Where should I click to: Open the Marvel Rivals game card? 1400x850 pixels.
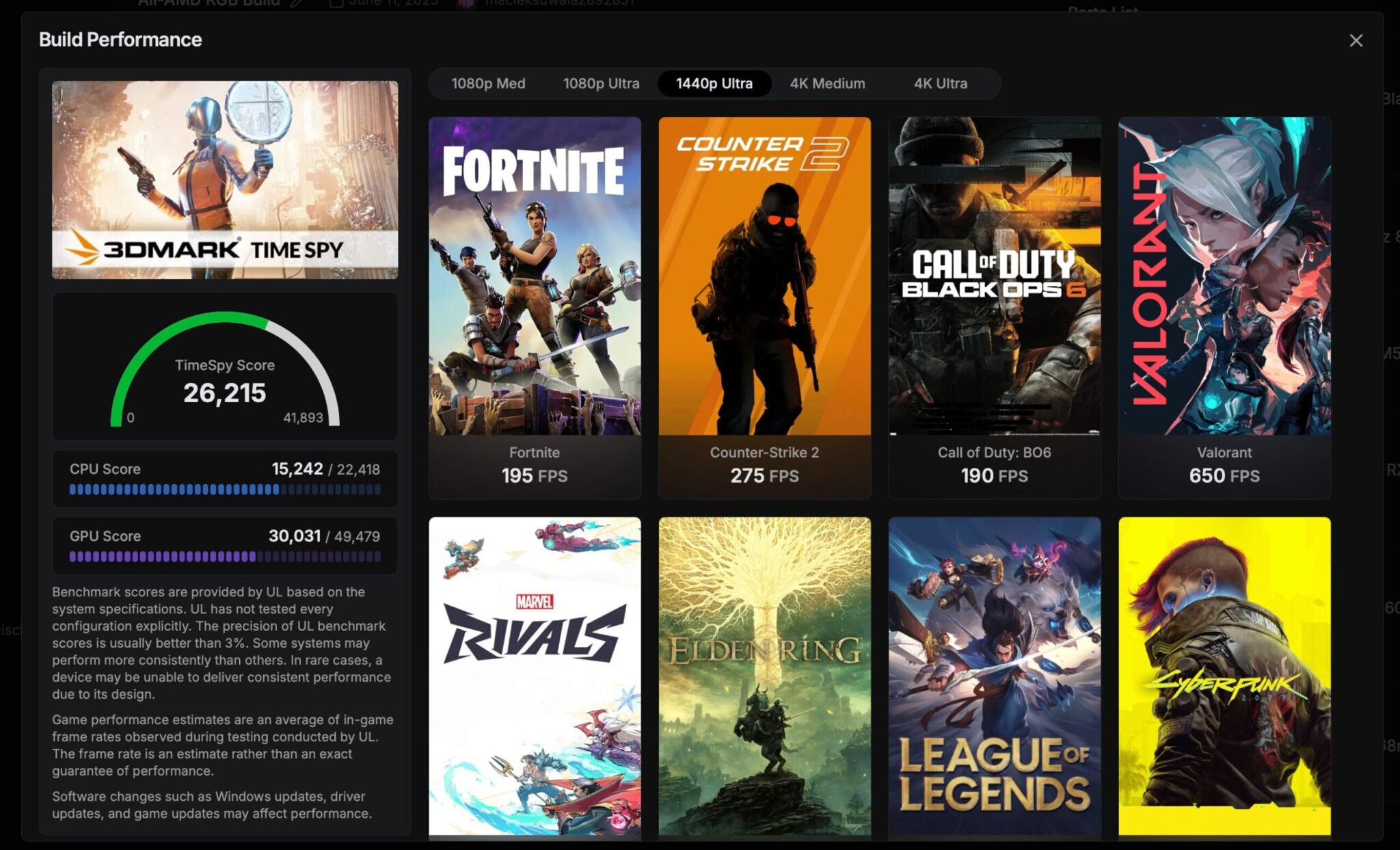tap(535, 676)
